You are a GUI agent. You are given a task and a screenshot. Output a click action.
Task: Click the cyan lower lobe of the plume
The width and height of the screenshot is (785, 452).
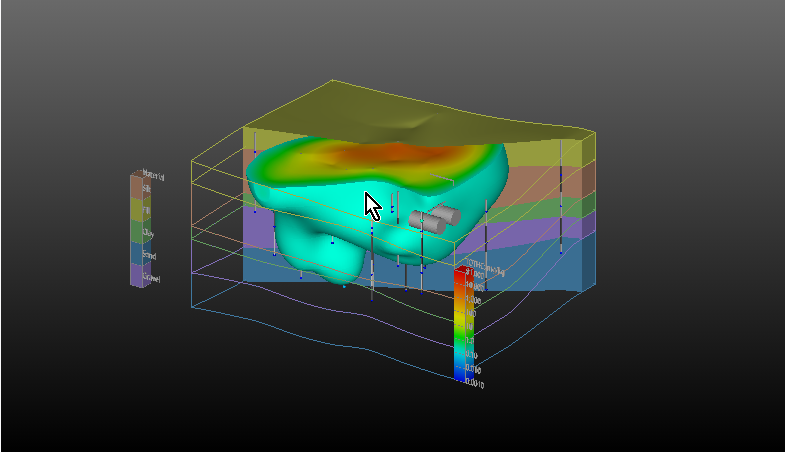click(330, 257)
